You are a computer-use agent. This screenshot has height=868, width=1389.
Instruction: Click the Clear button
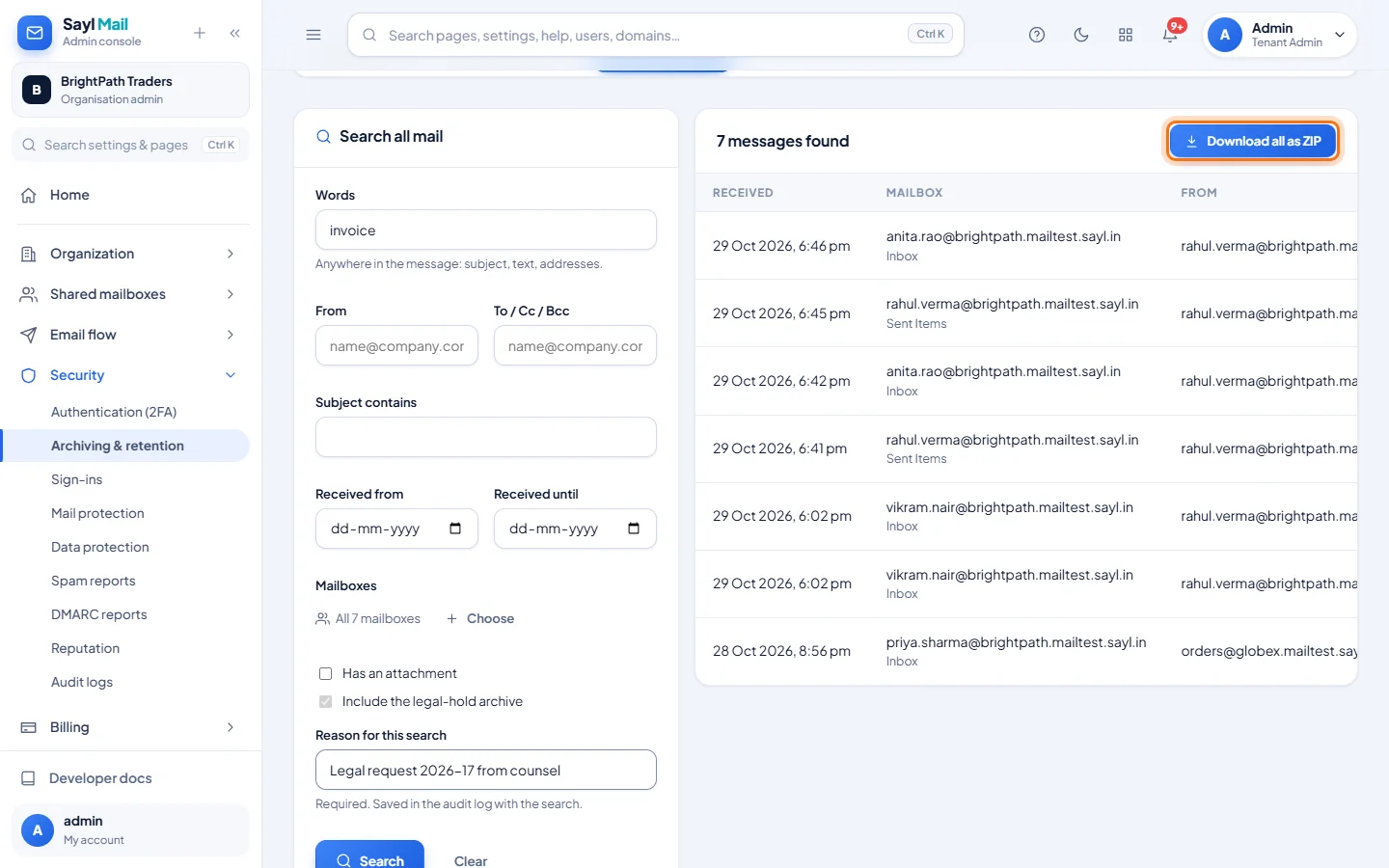pyautogui.click(x=471, y=860)
